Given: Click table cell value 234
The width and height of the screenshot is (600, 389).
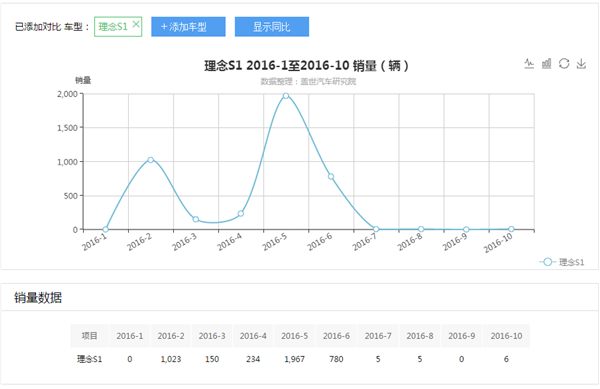Looking at the screenshot, I should tap(253, 359).
